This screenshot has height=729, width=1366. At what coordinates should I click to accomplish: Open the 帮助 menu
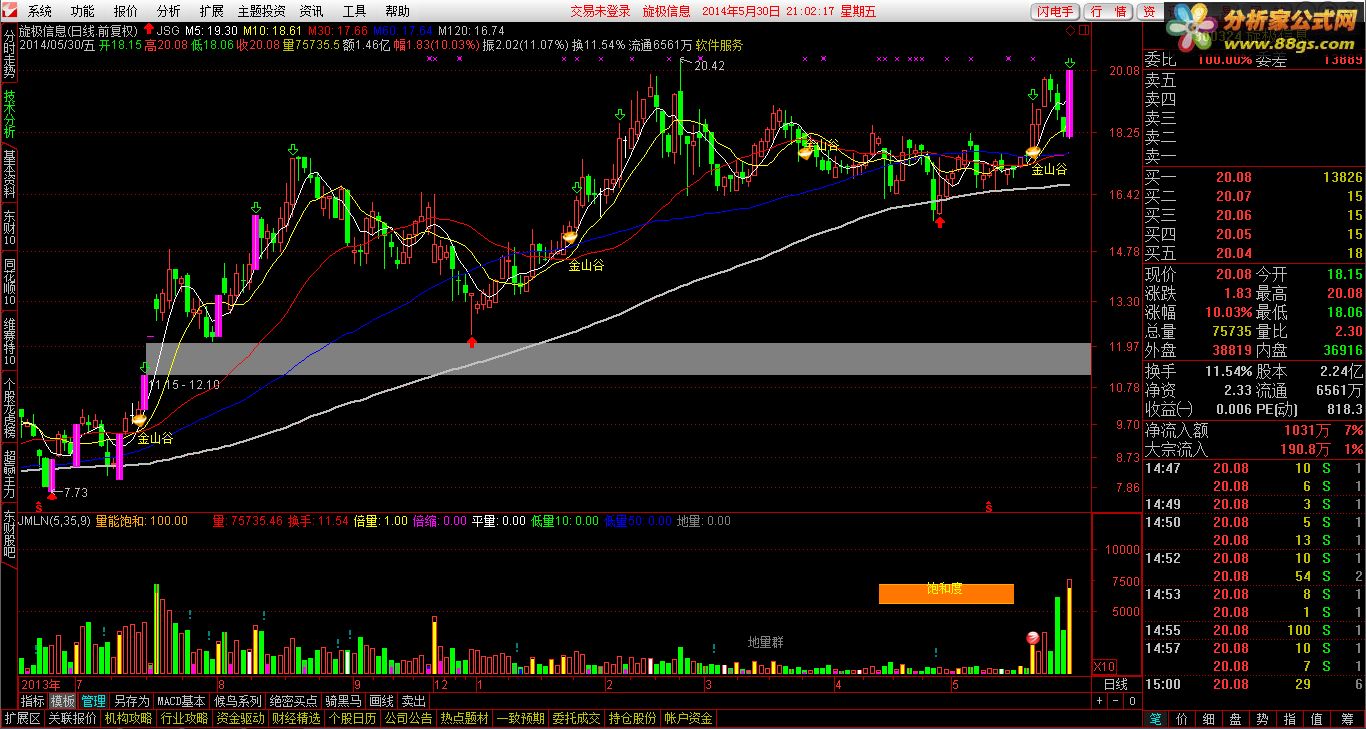point(397,11)
